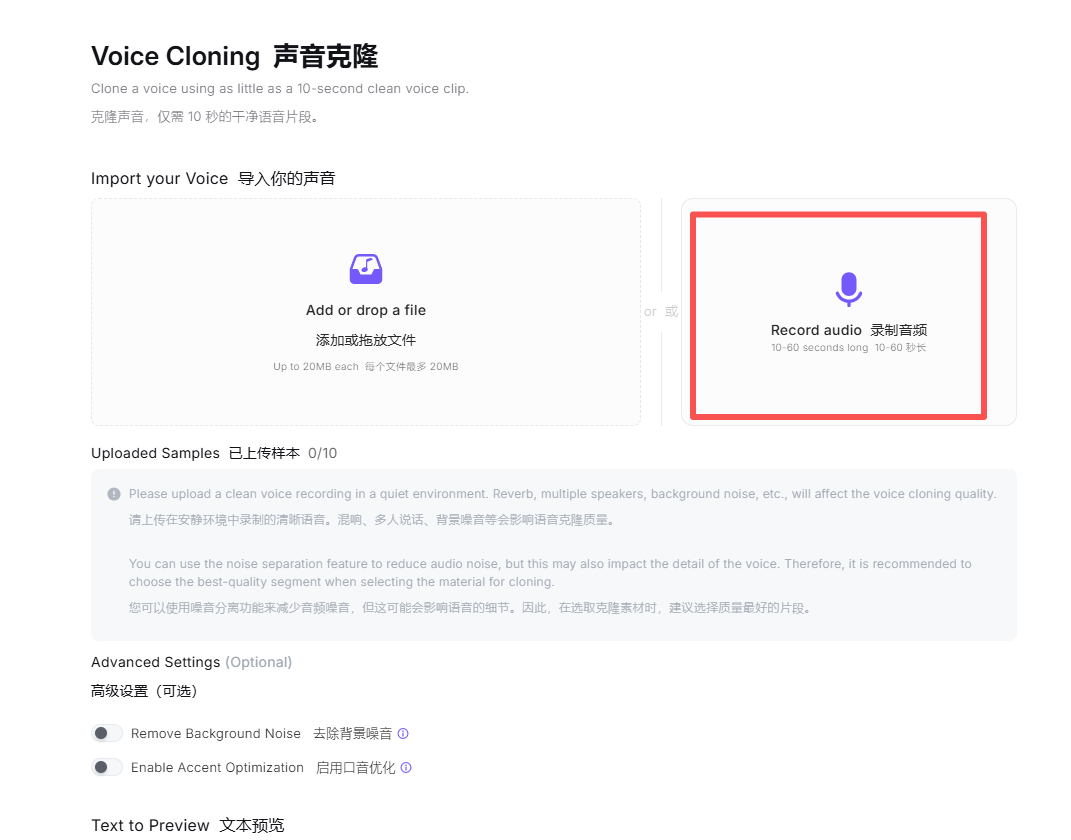This screenshot has height=840, width=1071.
Task: Enable the Accent Optimization switch
Action: (x=106, y=768)
